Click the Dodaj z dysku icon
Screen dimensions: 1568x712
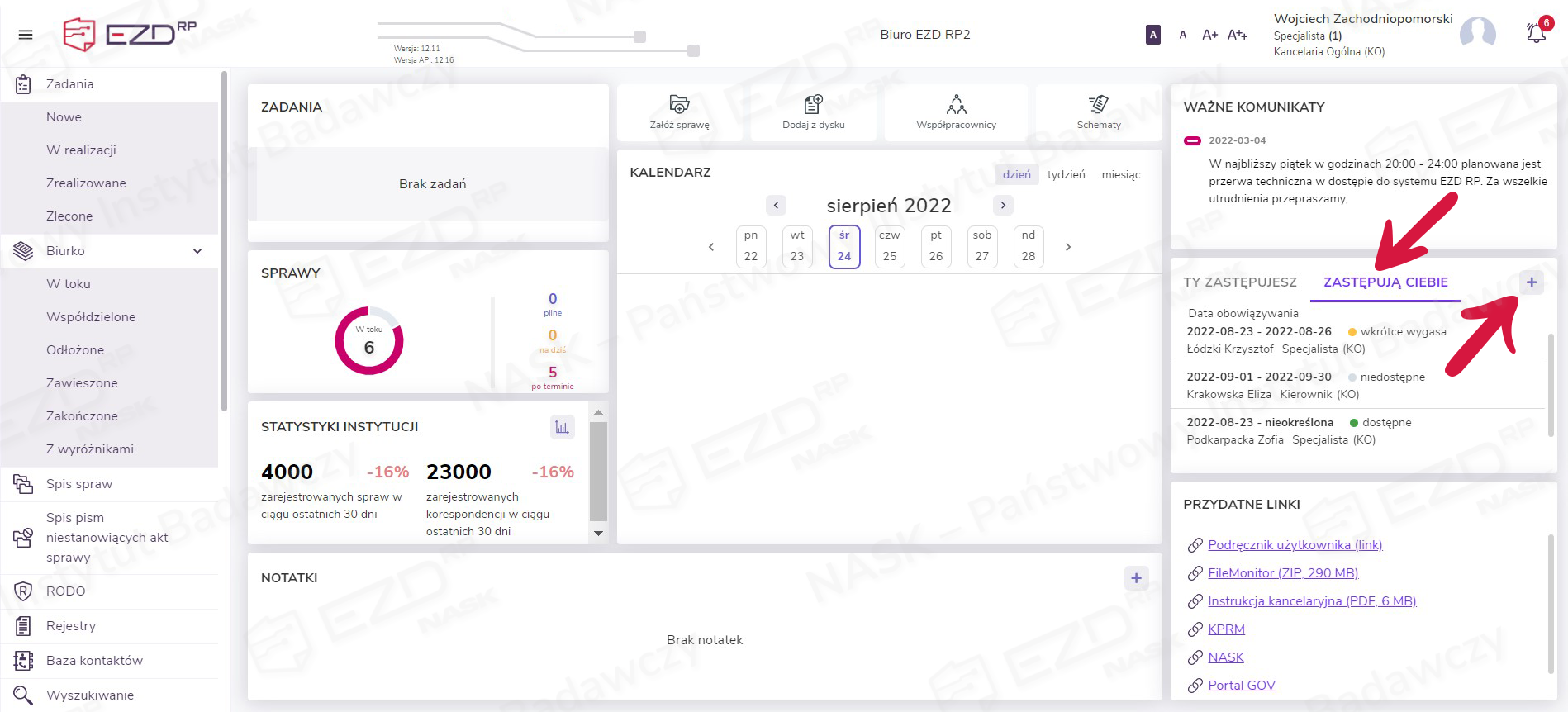pyautogui.click(x=813, y=105)
